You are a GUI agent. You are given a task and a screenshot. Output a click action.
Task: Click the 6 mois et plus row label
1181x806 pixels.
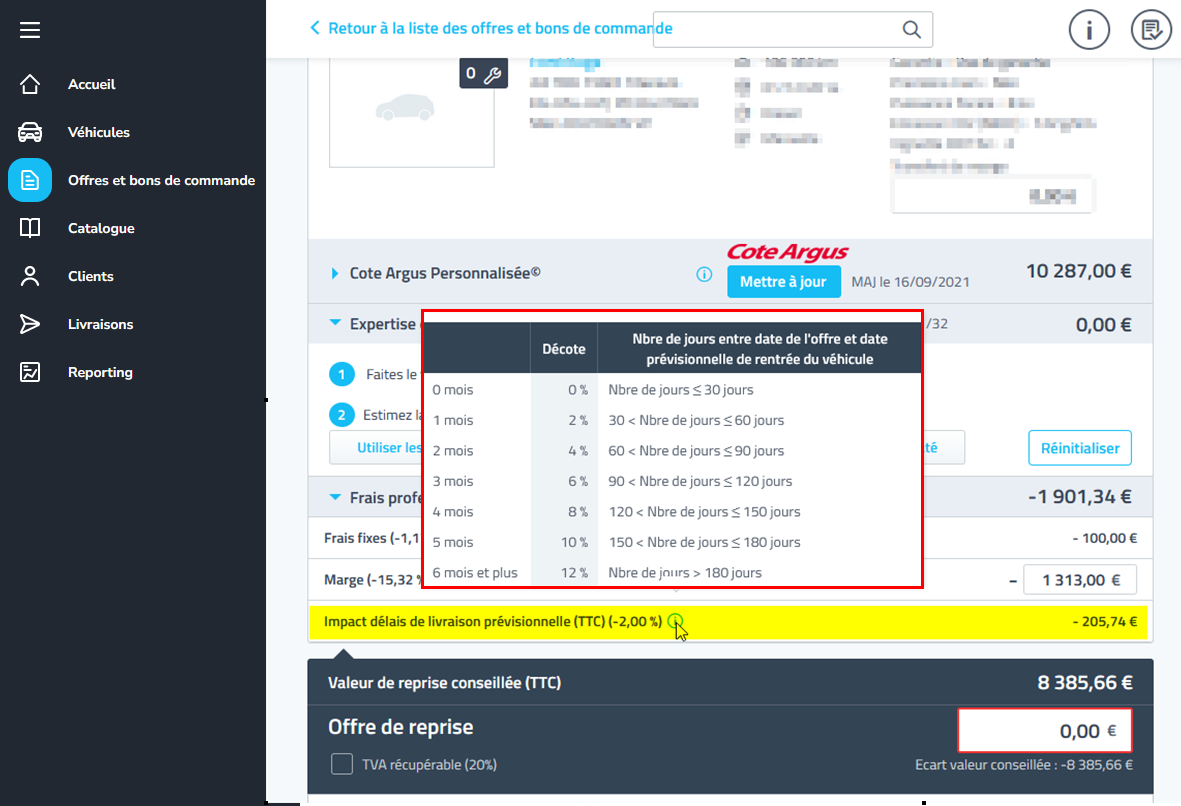475,572
